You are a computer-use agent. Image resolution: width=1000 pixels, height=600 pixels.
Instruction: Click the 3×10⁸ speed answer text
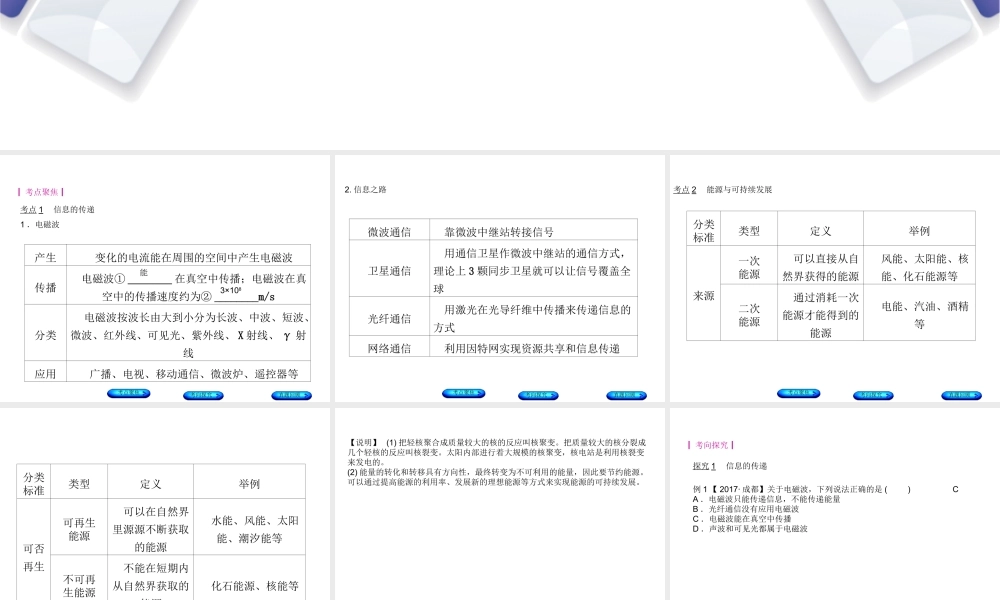click(x=230, y=290)
